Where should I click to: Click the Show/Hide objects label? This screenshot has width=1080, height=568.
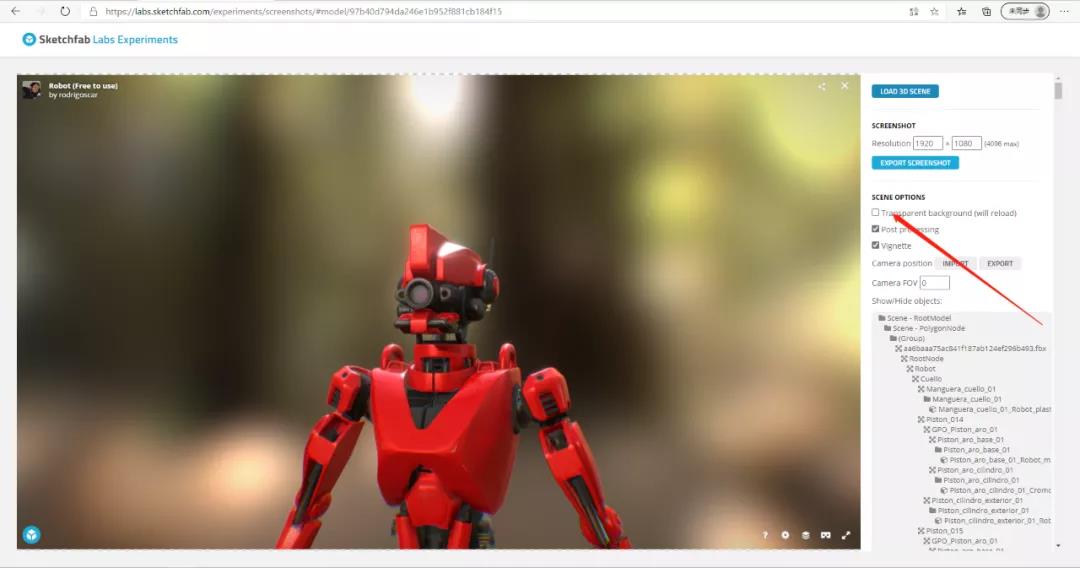[906, 301]
